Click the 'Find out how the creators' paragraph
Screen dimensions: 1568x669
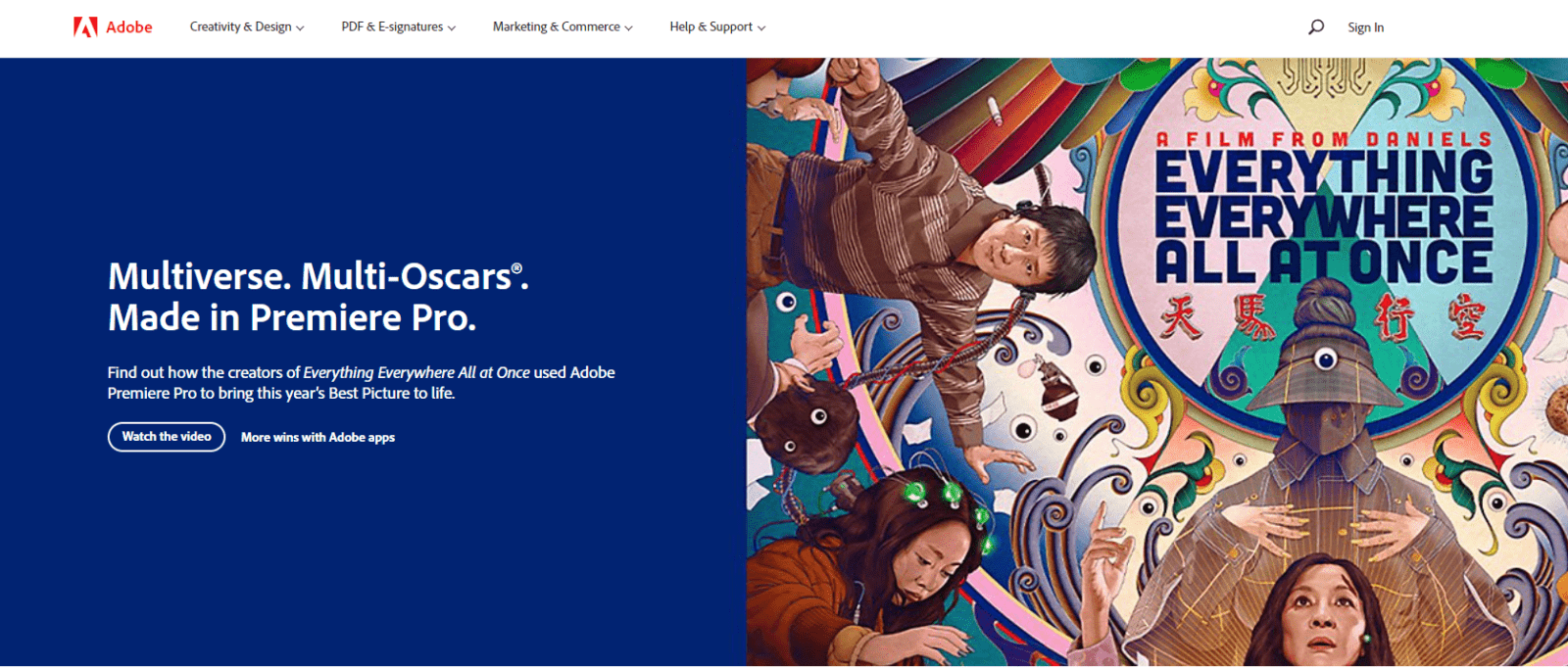362,383
